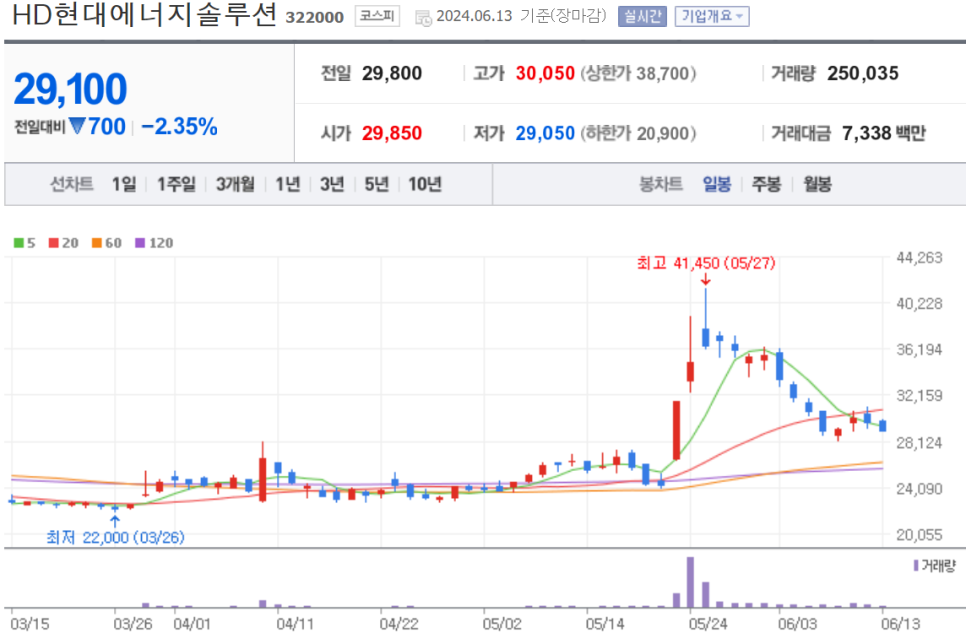Viewport: 966px width, 644px height.
Task: Click the green 5-day moving average swatch
Action: coord(18,243)
